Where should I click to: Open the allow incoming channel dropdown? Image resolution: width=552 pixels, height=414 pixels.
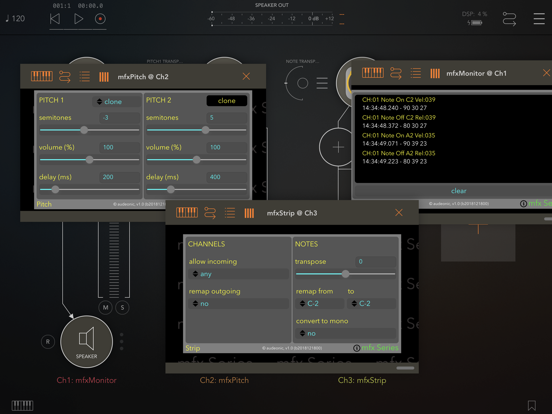239,274
